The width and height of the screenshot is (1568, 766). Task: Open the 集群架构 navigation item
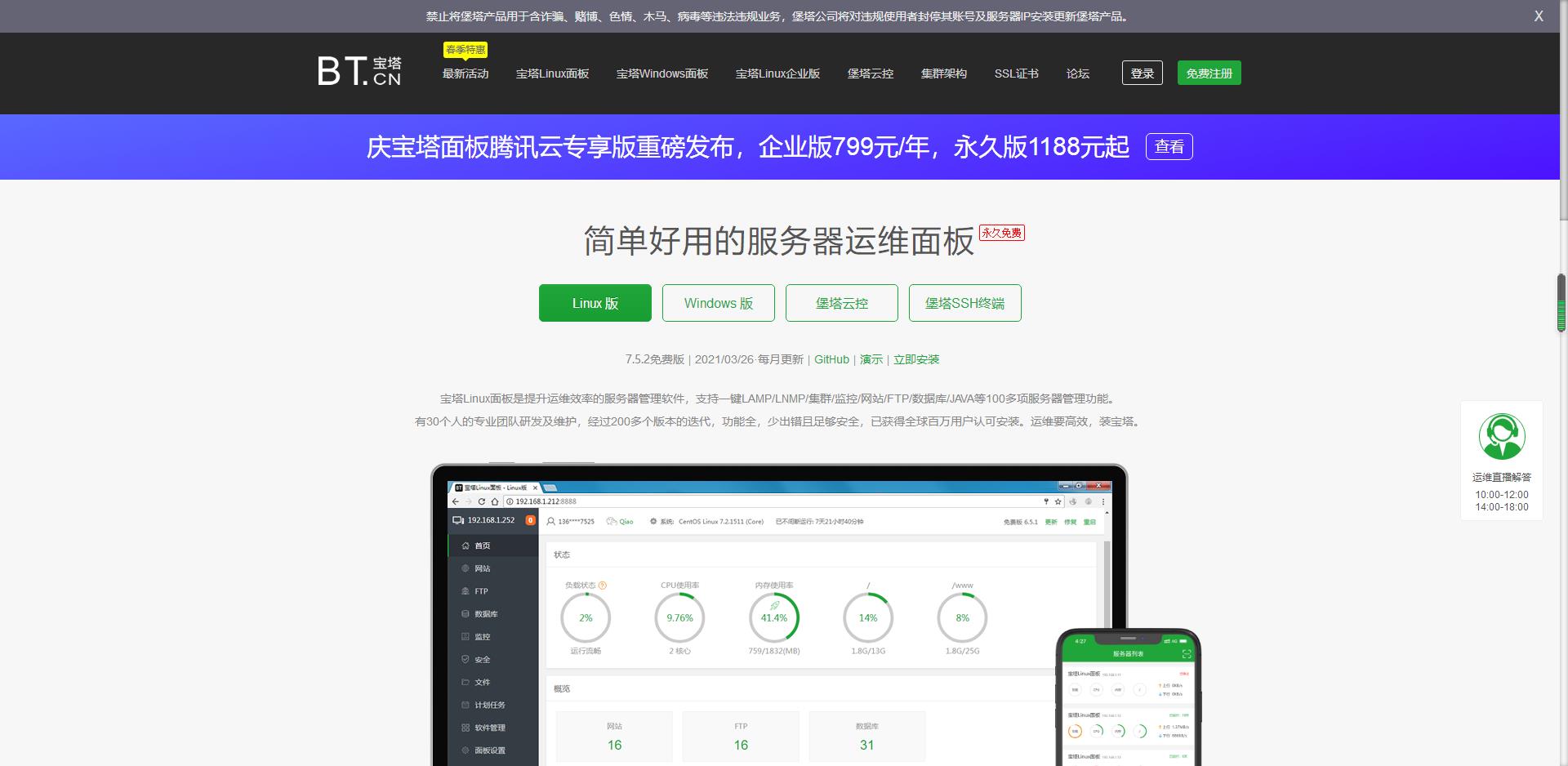tap(944, 73)
